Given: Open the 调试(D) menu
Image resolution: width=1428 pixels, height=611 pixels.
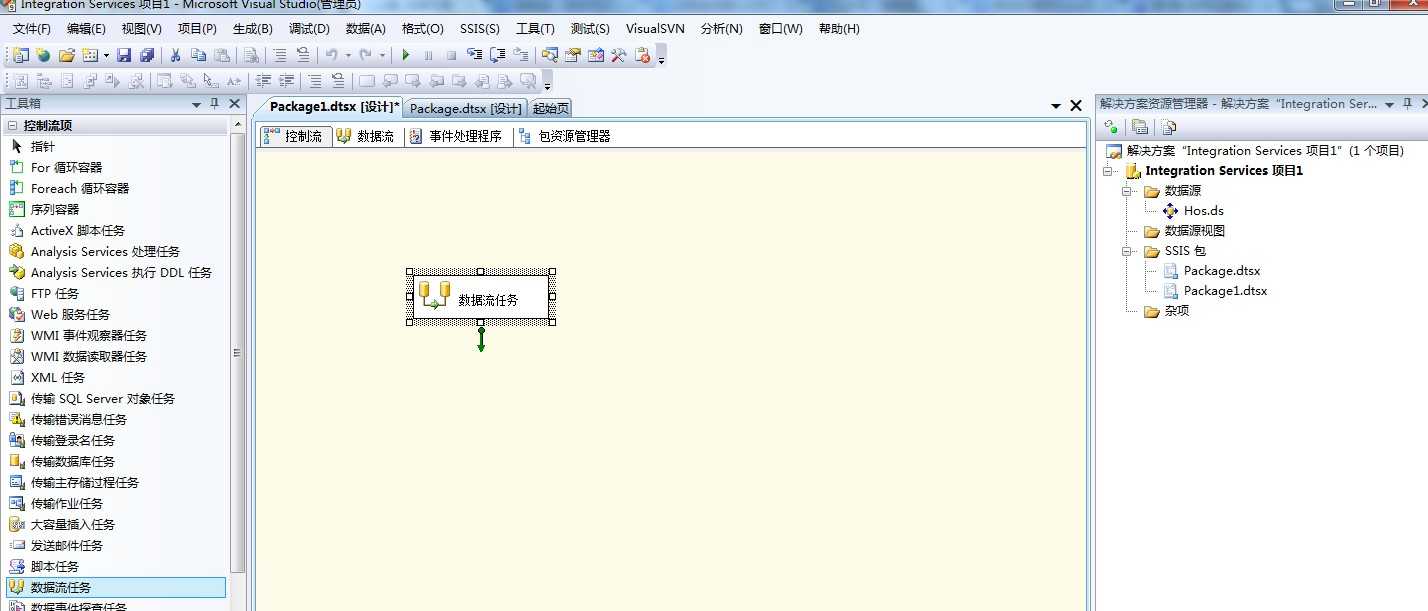Looking at the screenshot, I should [x=309, y=29].
